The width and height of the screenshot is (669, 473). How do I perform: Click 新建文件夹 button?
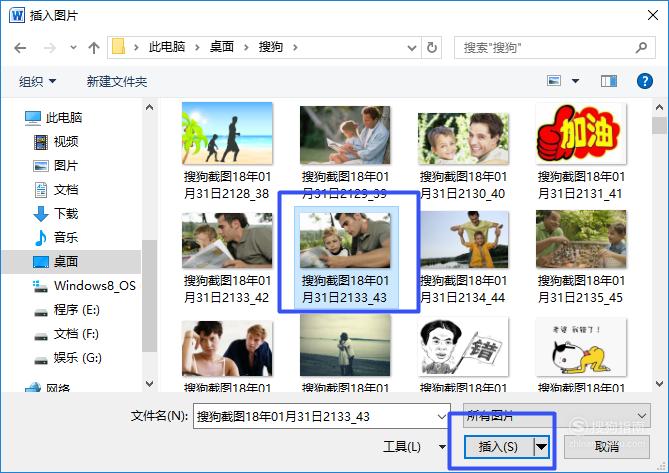(x=116, y=81)
